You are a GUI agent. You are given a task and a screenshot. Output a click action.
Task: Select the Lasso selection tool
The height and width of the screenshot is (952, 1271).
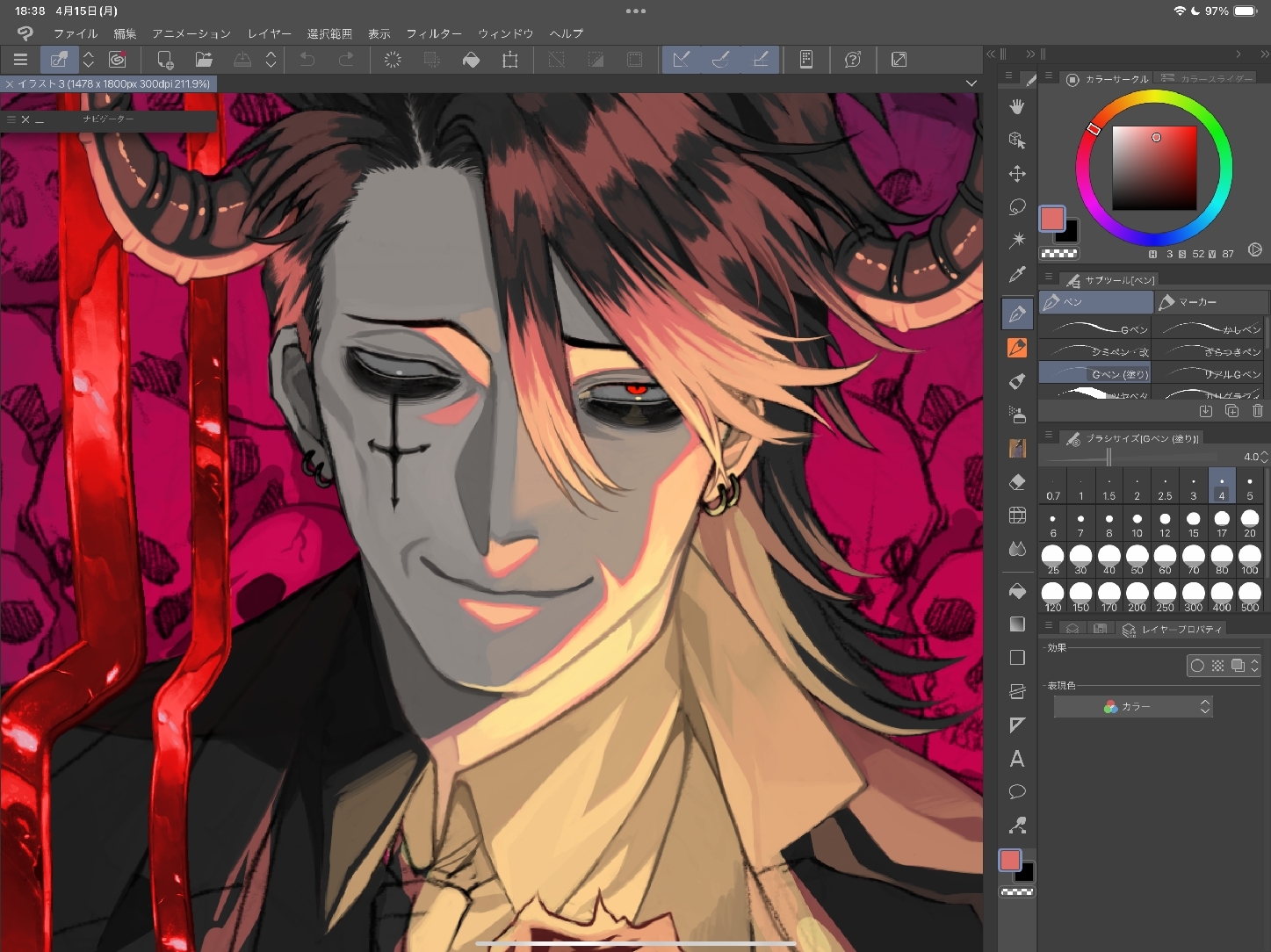click(x=1017, y=207)
